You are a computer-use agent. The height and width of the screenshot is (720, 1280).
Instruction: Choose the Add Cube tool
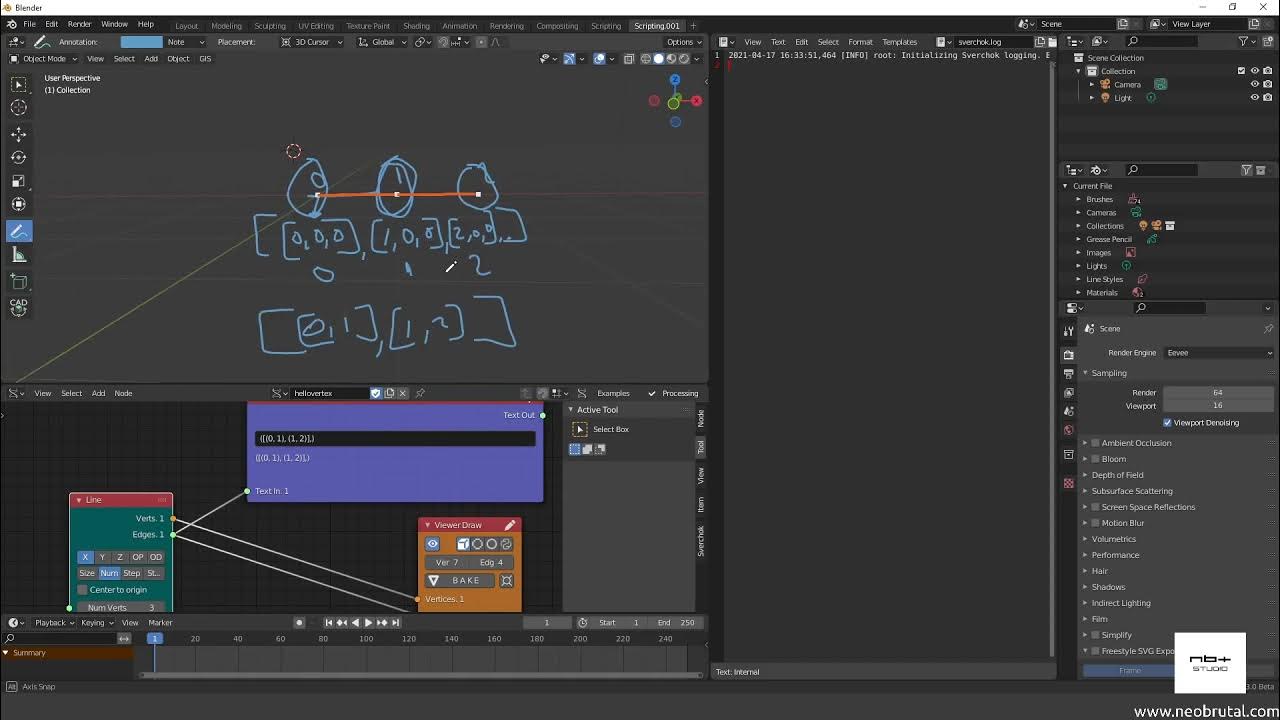coord(19,281)
